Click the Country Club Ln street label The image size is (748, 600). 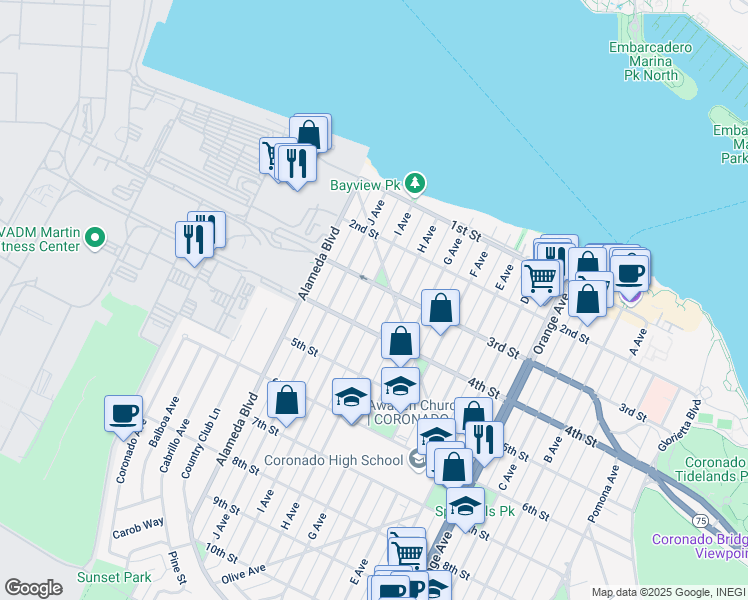pos(200,443)
